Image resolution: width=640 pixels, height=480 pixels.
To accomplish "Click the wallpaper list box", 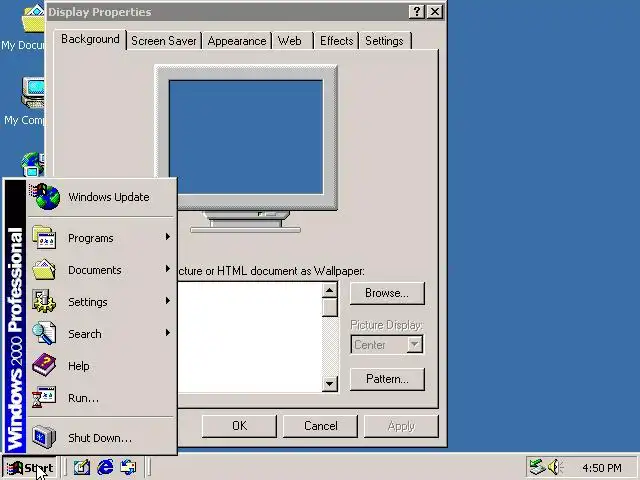I will pos(249,337).
